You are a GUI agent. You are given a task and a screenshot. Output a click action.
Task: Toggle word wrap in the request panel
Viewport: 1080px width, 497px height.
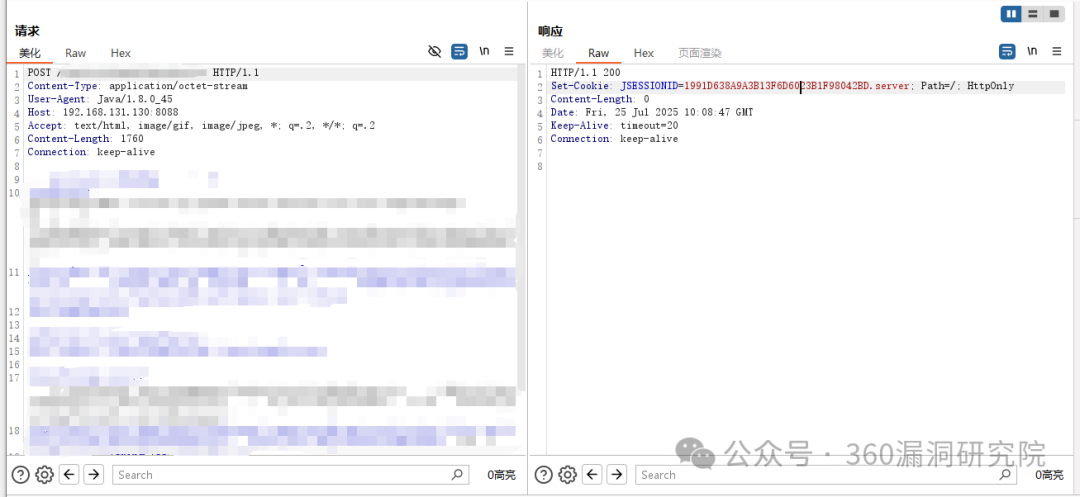[459, 52]
